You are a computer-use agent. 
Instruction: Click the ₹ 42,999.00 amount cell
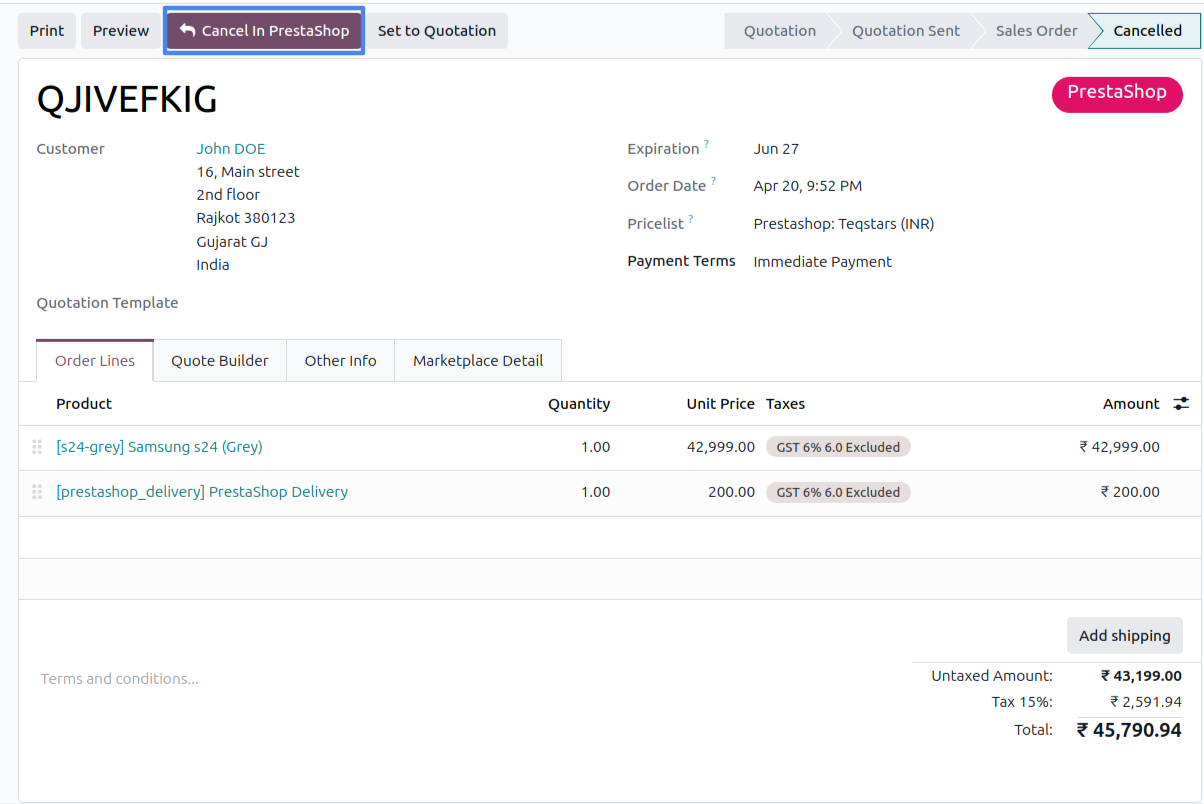point(1120,447)
